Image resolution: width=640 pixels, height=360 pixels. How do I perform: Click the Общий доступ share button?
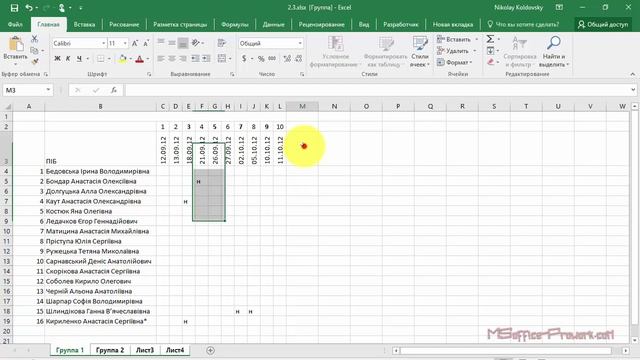603,24
